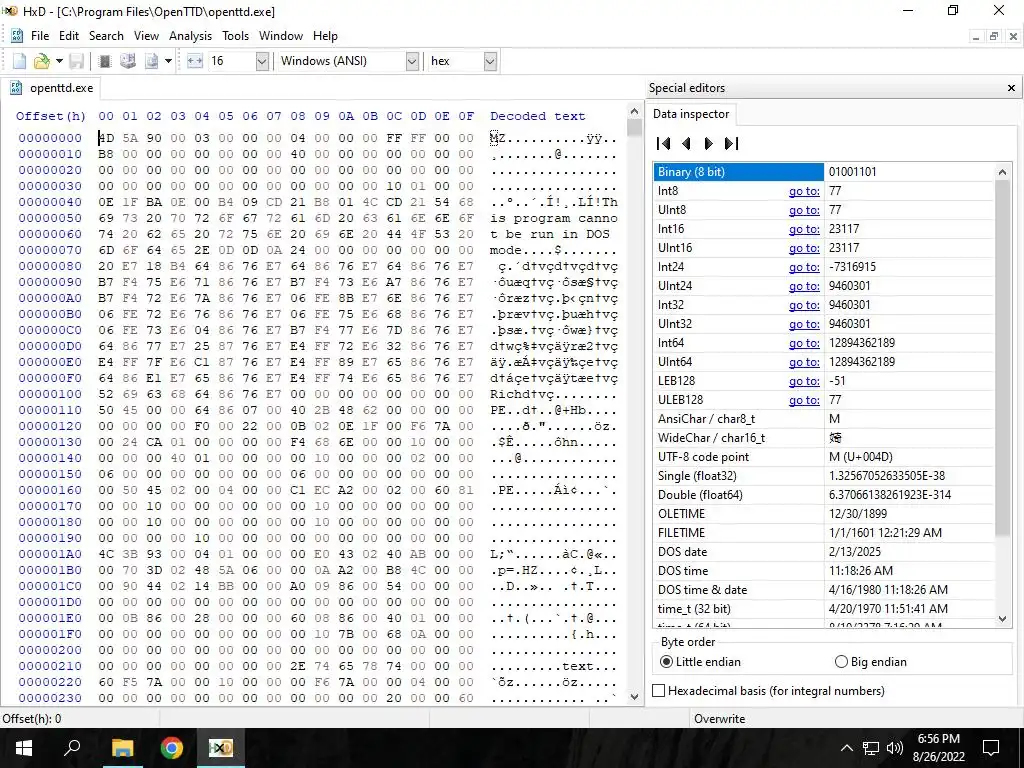Open File Explorer from taskbar
The image size is (1024, 768).
(122, 748)
